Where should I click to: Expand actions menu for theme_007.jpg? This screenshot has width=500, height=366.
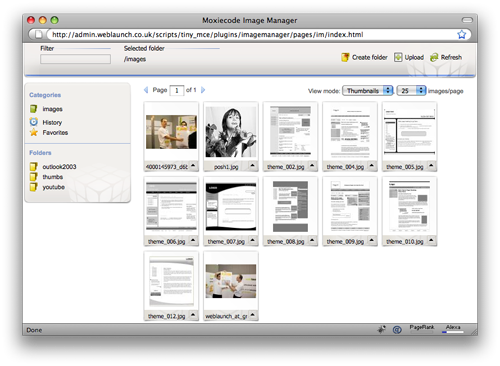(x=252, y=240)
